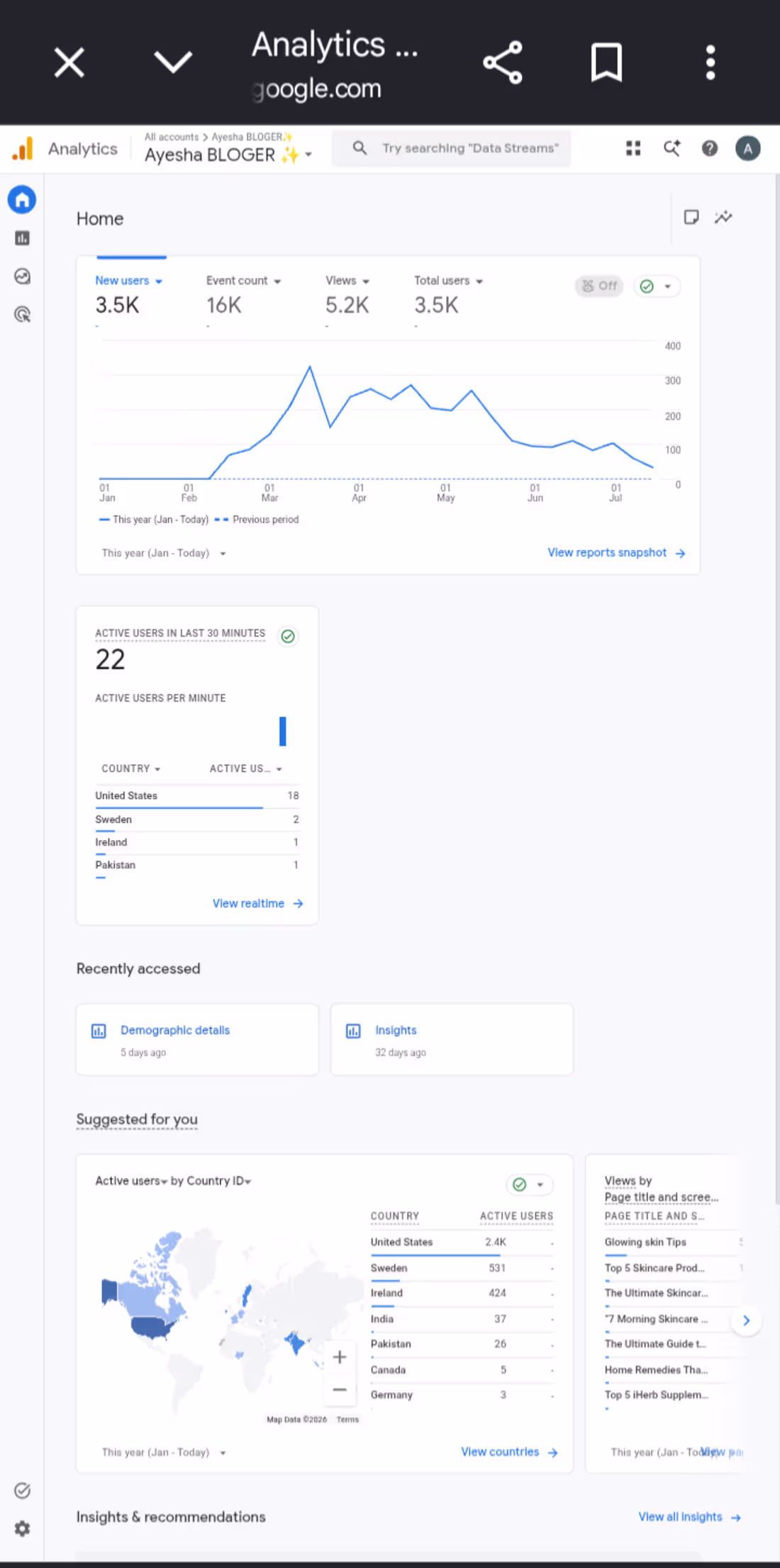Click the apps grid icon in header
Image resolution: width=780 pixels, height=1568 pixels.
(633, 148)
